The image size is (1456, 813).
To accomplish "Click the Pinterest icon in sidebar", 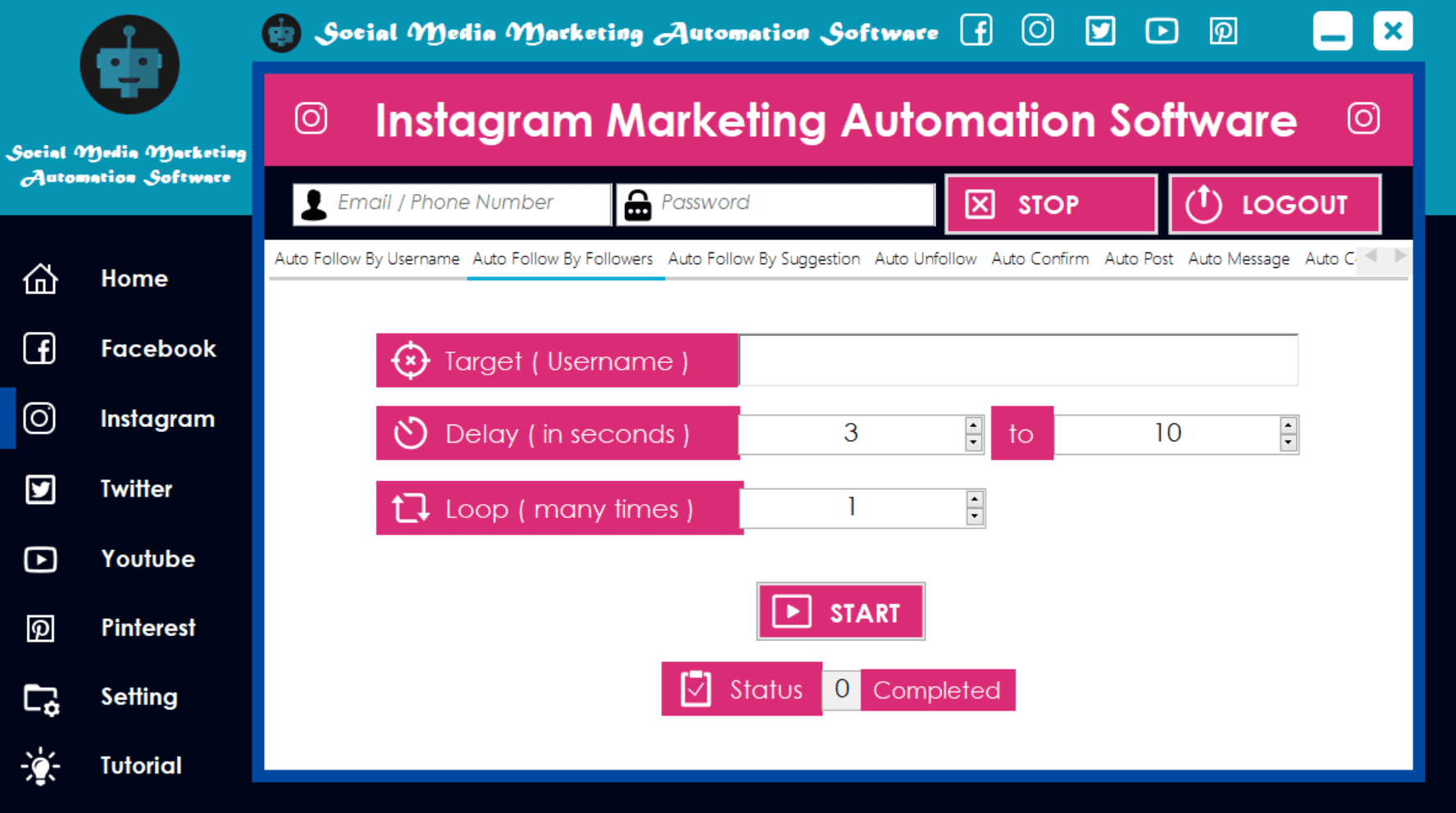I will 40,629.
